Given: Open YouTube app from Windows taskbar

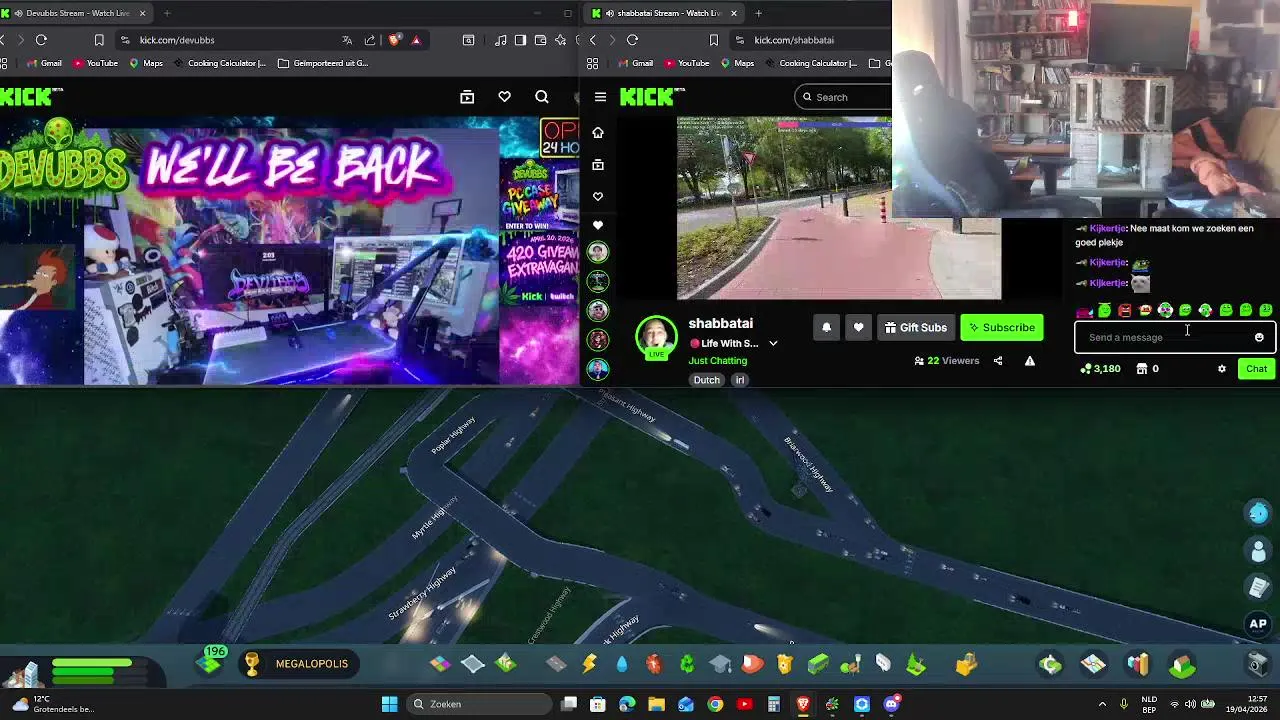Looking at the screenshot, I should click(744, 704).
